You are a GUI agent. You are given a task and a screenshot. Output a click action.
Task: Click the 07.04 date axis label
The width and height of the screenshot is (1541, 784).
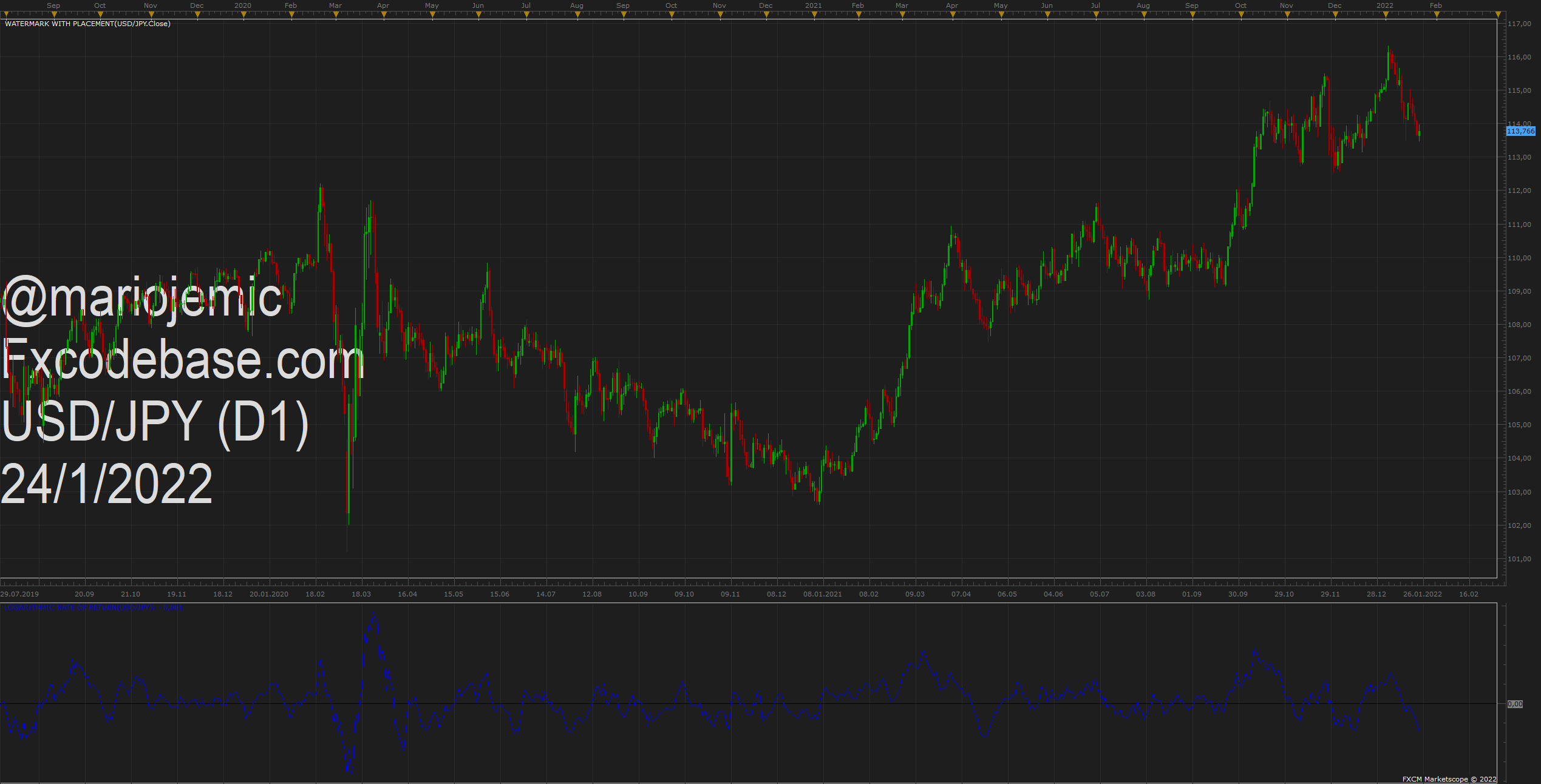coord(961,594)
